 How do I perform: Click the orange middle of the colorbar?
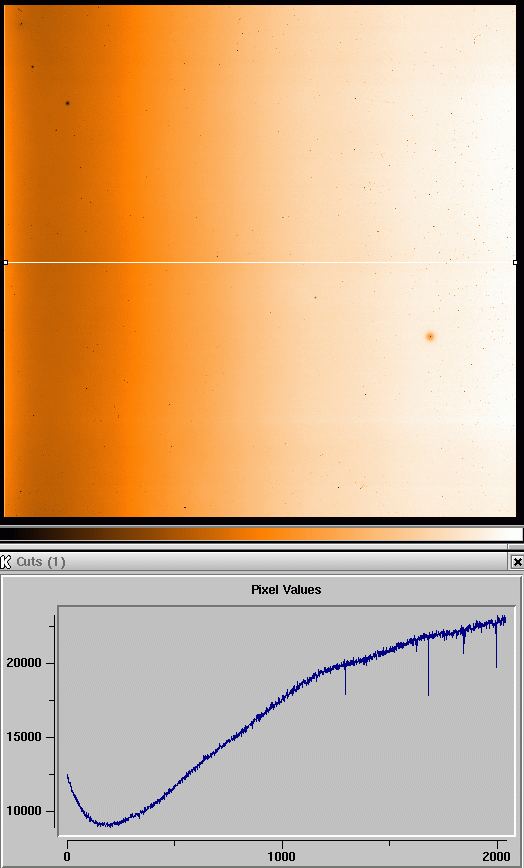coord(261,534)
